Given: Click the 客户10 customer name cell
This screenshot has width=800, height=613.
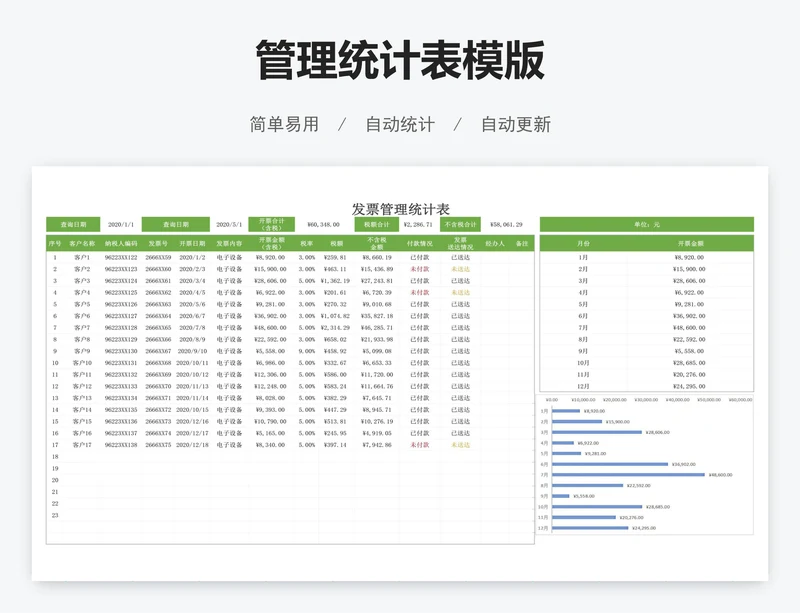Looking at the screenshot, I should [82, 363].
